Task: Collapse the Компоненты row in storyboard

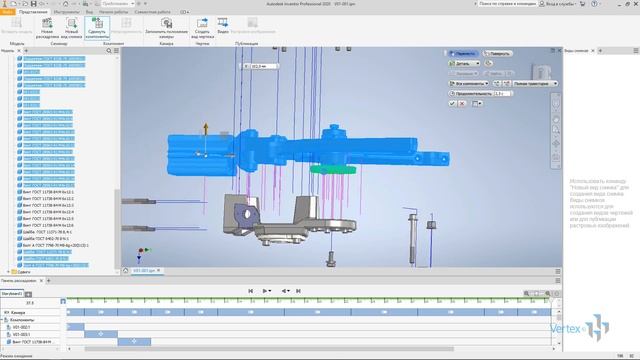Action: (x=2, y=320)
